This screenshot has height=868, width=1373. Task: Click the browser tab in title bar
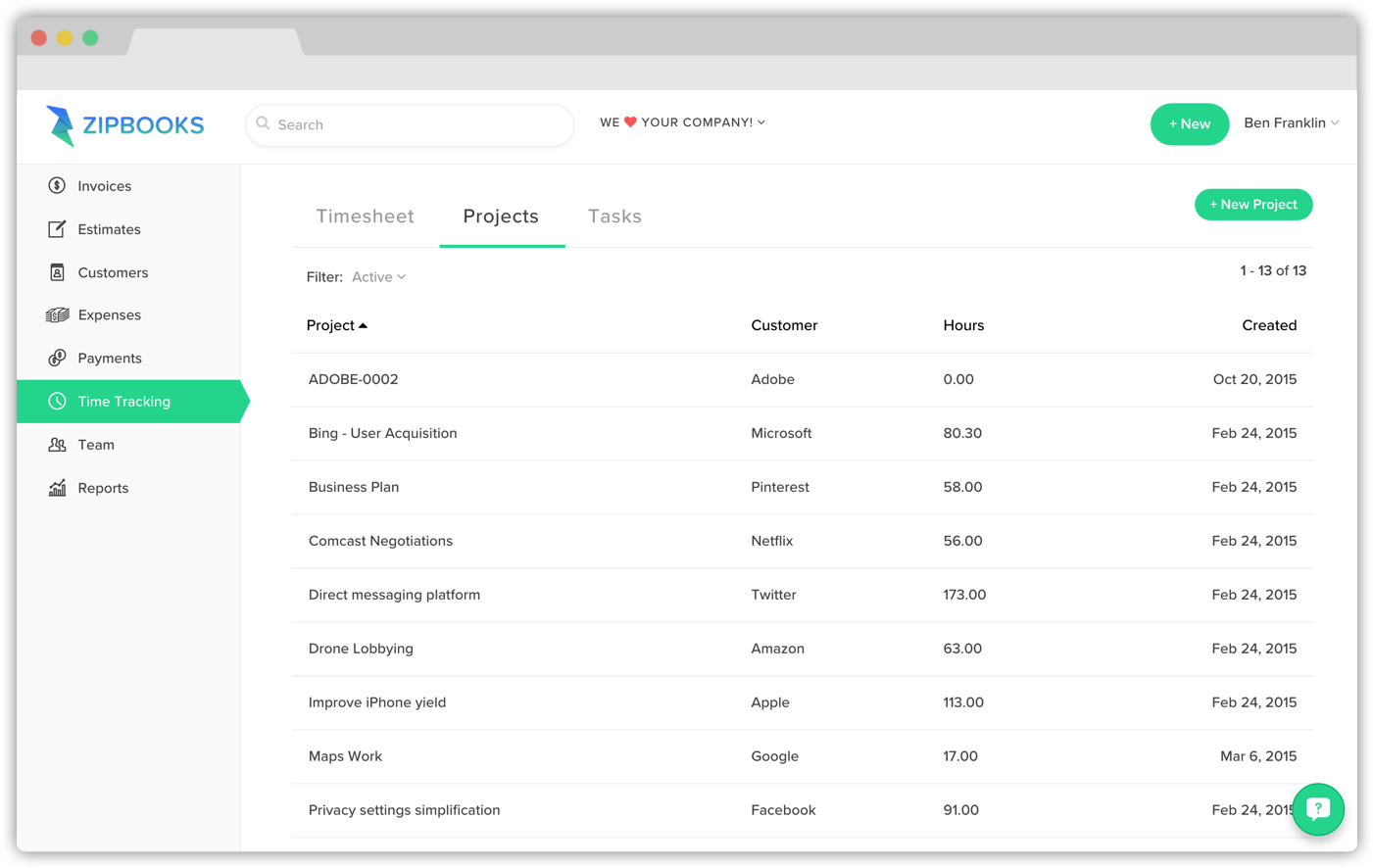(215, 41)
